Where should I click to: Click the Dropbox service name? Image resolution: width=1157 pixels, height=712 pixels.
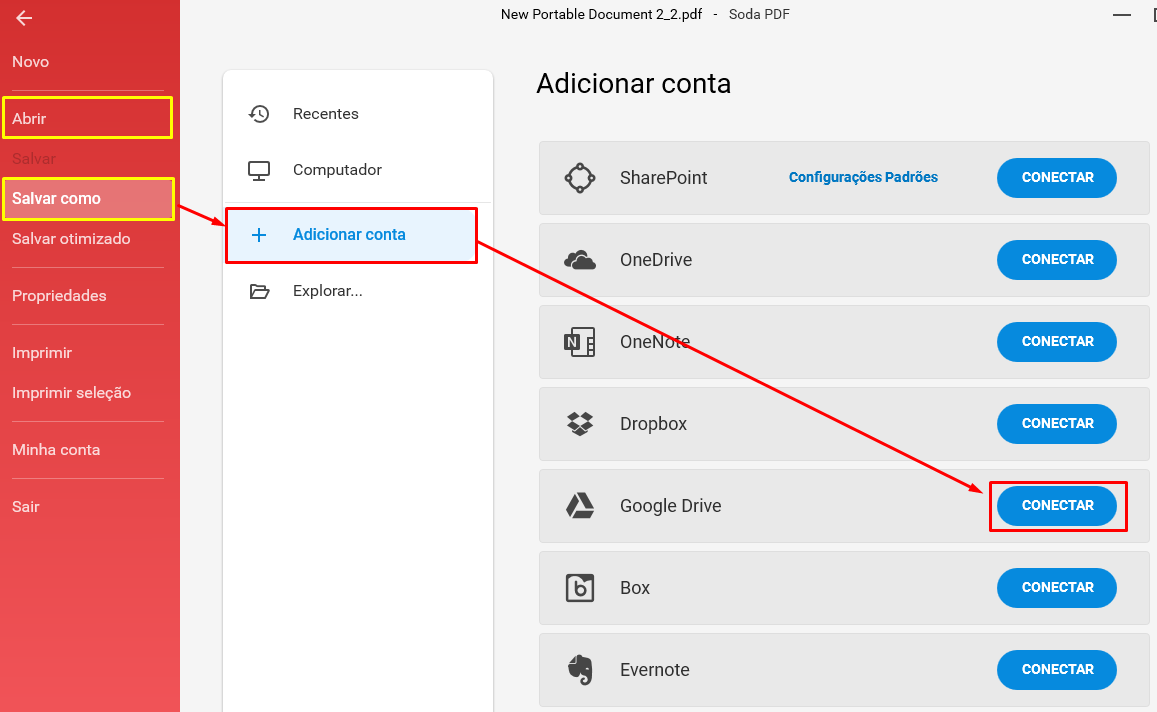coord(653,424)
